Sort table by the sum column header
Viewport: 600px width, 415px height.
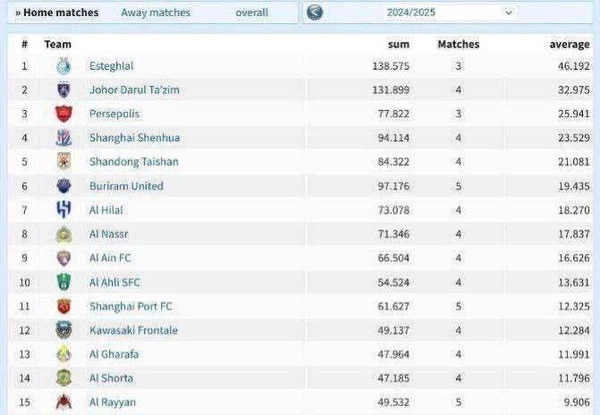399,45
